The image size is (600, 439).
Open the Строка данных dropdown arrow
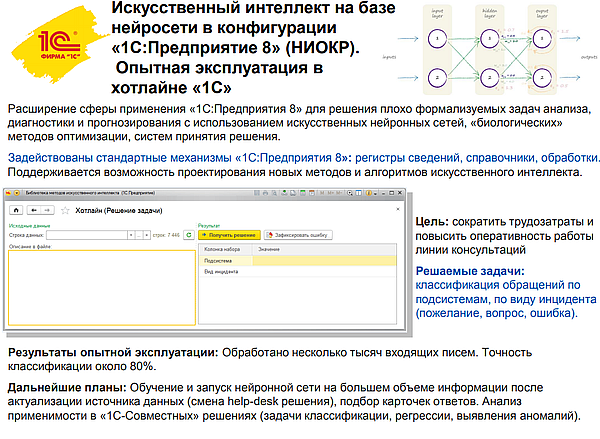(131, 235)
